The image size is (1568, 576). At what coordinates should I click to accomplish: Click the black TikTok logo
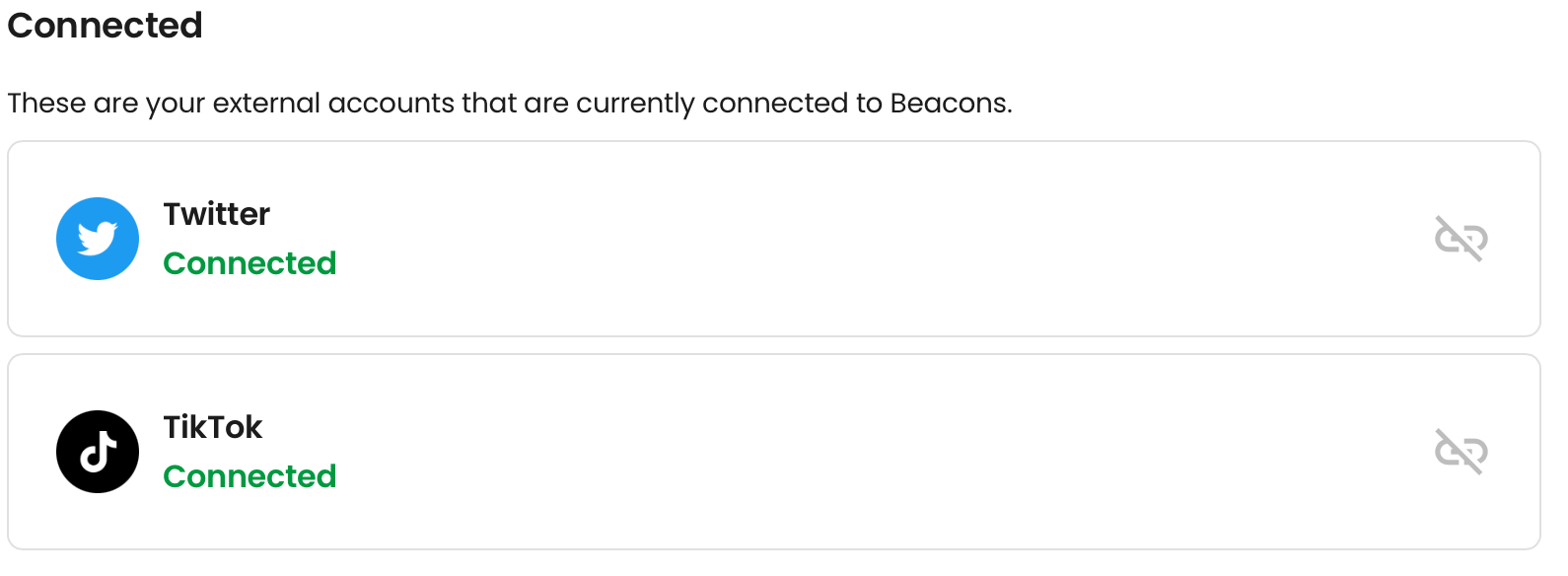(98, 452)
